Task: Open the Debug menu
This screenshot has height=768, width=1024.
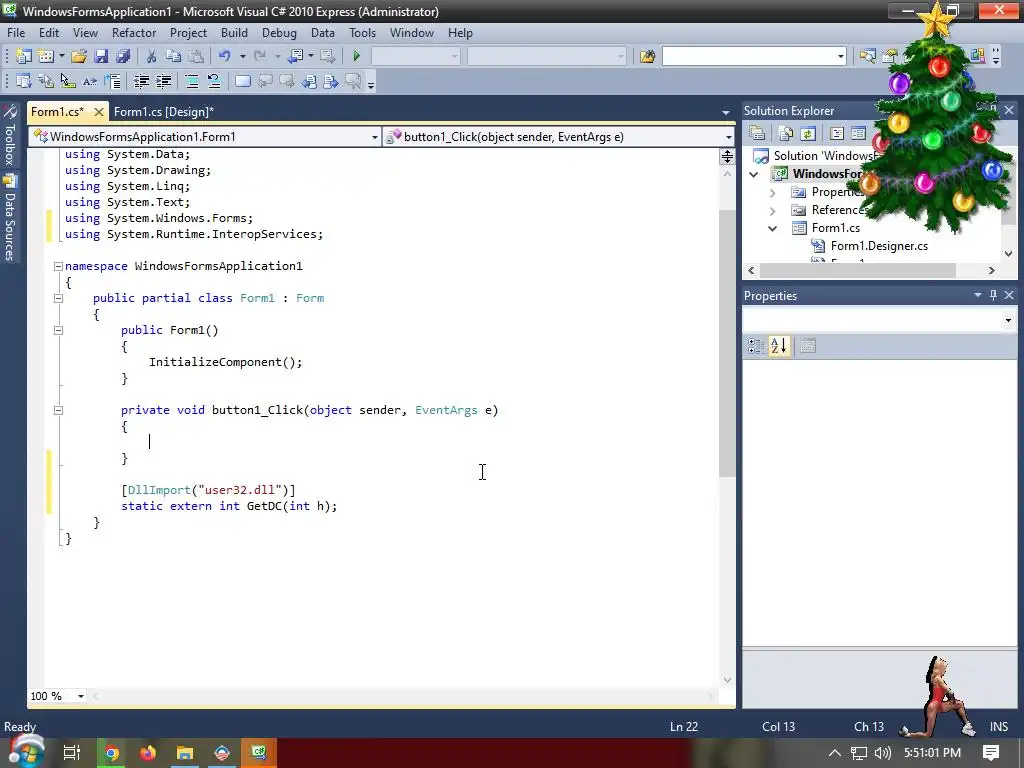Action: [279, 33]
